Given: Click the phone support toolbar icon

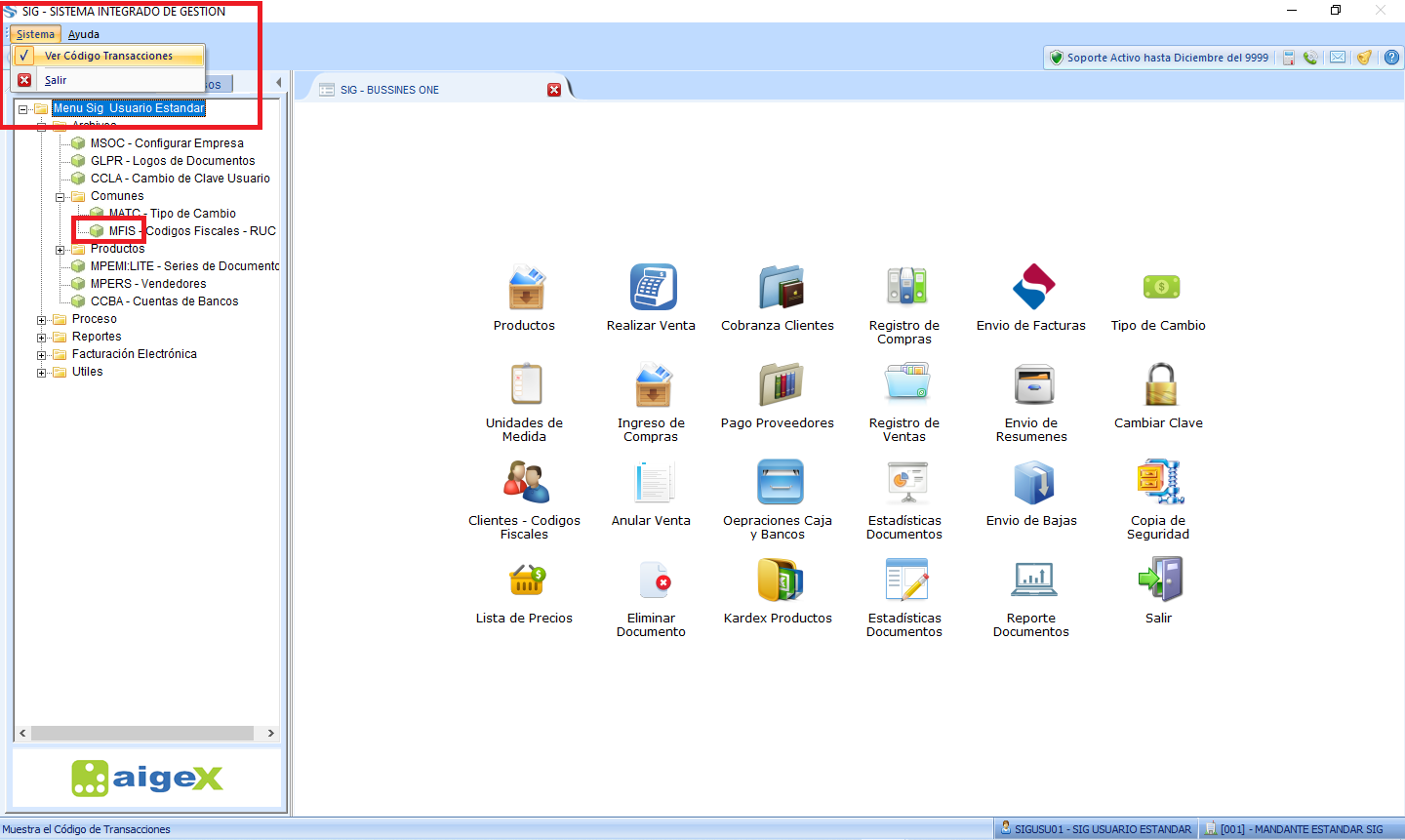Looking at the screenshot, I should tap(1310, 58).
